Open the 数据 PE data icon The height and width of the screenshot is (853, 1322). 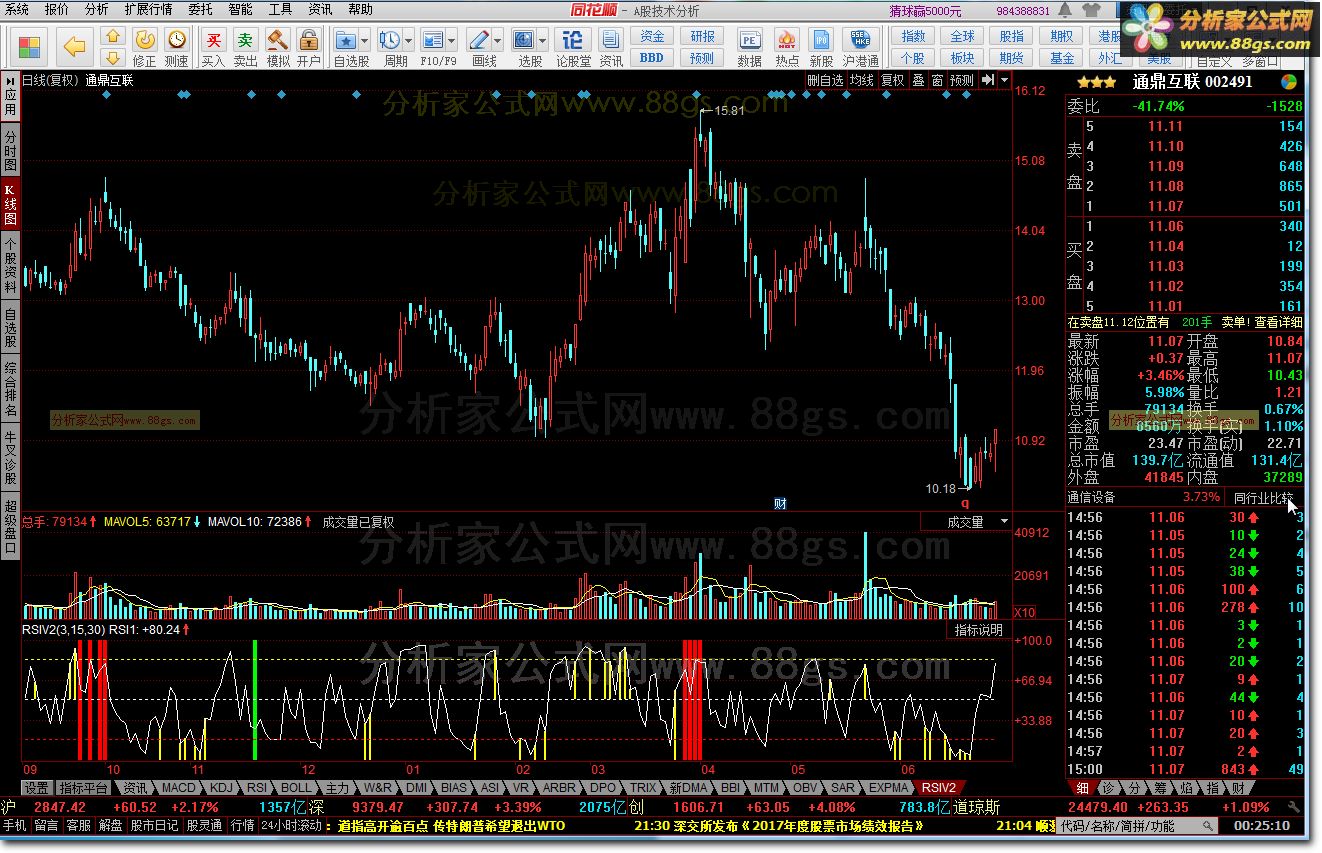pyautogui.click(x=749, y=47)
